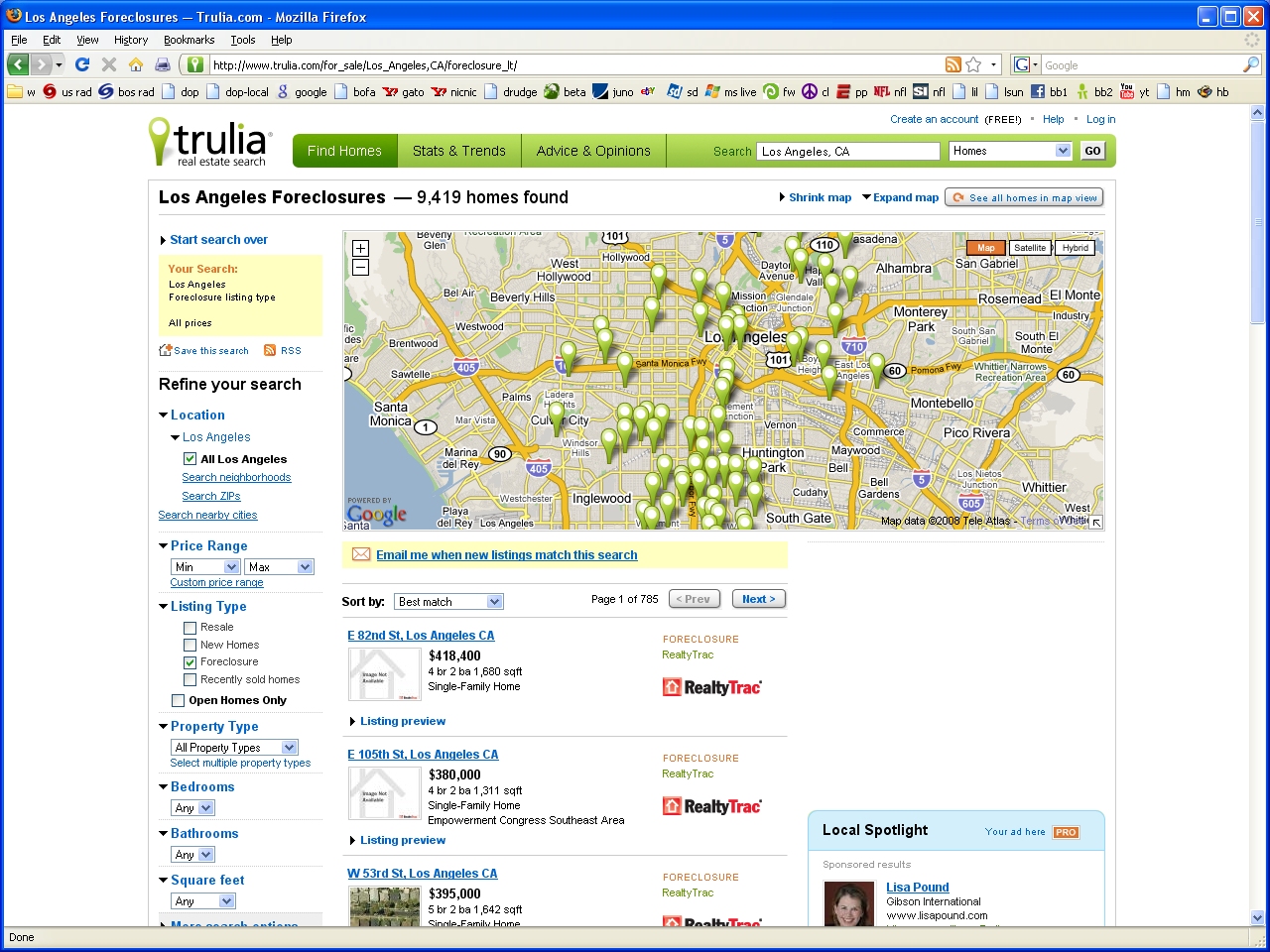Open the Min price dropdown
Image resolution: width=1270 pixels, height=952 pixels.
[205, 566]
